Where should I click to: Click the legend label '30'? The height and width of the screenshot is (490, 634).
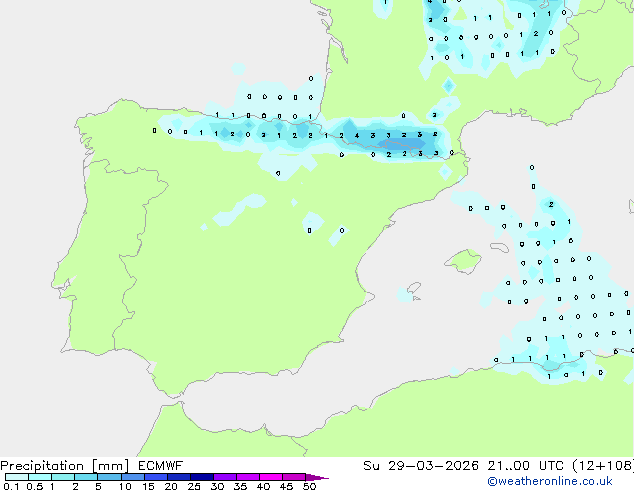coord(217,486)
